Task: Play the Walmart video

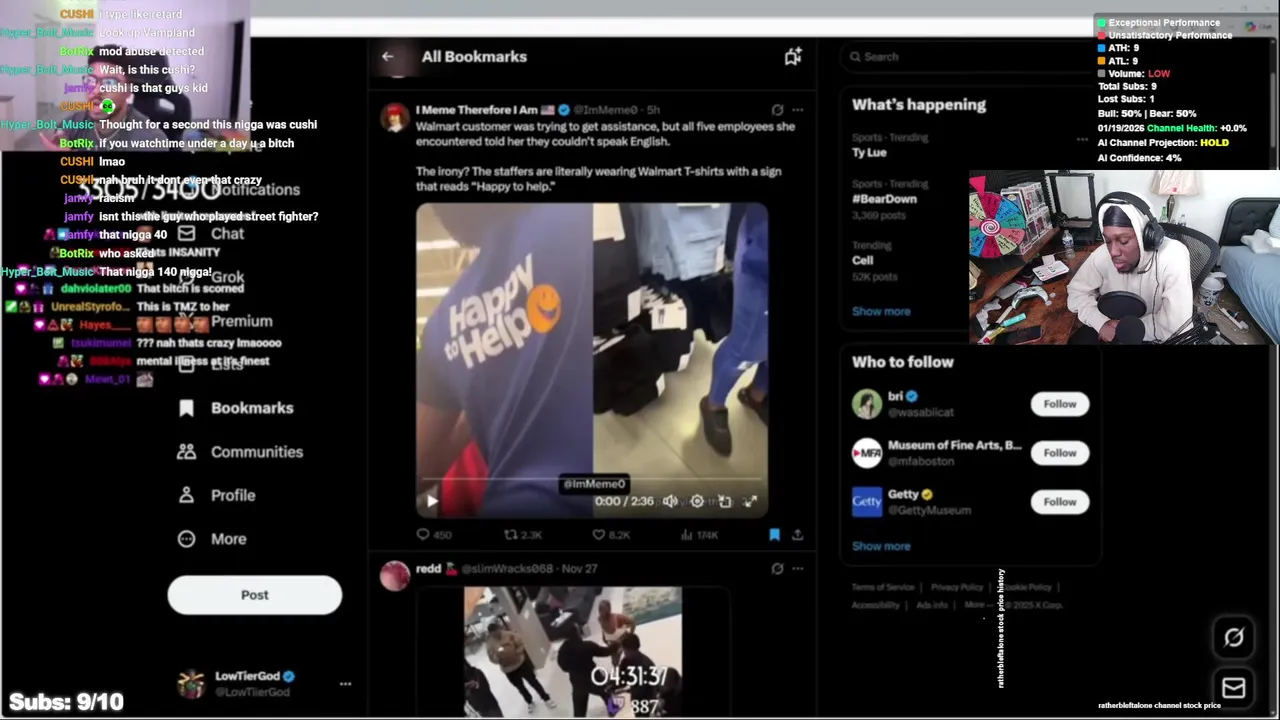Action: click(431, 501)
